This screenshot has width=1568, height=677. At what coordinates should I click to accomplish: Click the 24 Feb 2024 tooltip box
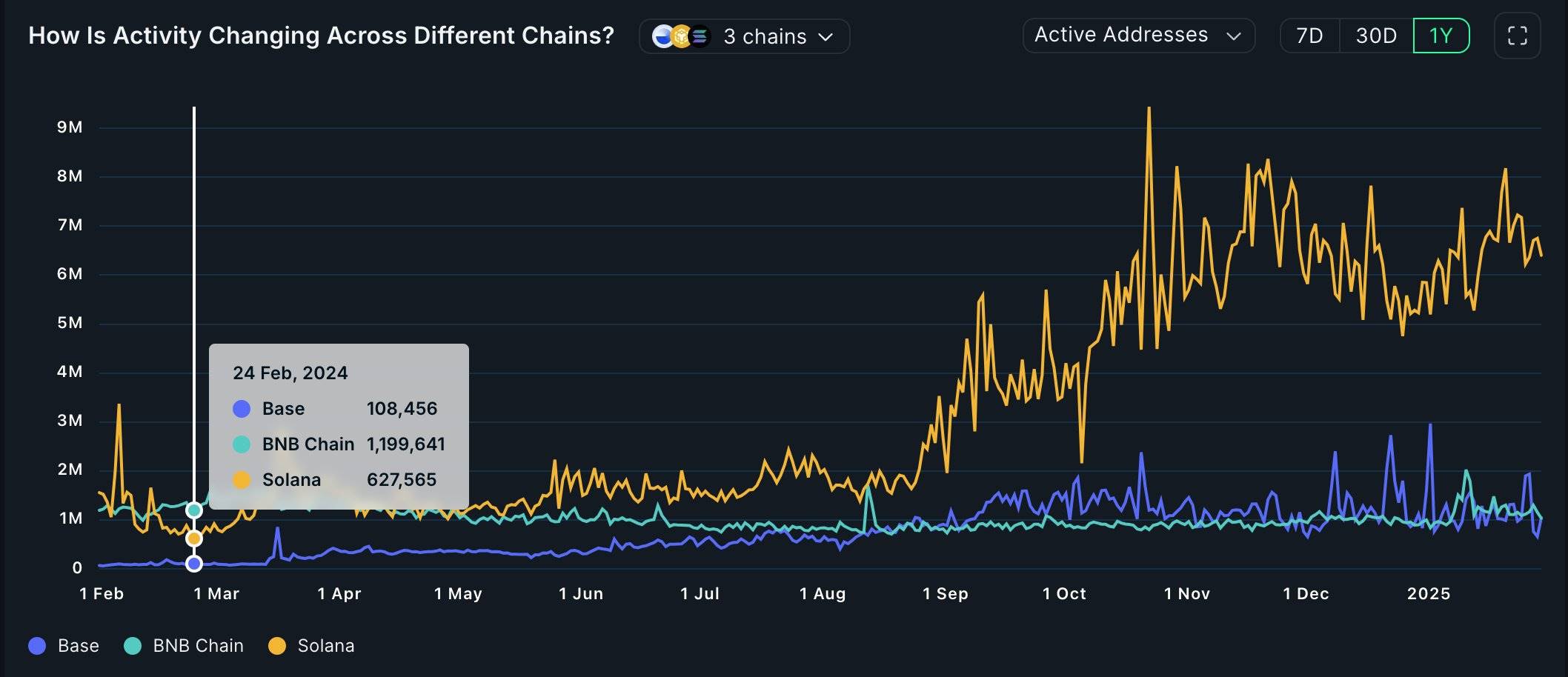(x=339, y=426)
